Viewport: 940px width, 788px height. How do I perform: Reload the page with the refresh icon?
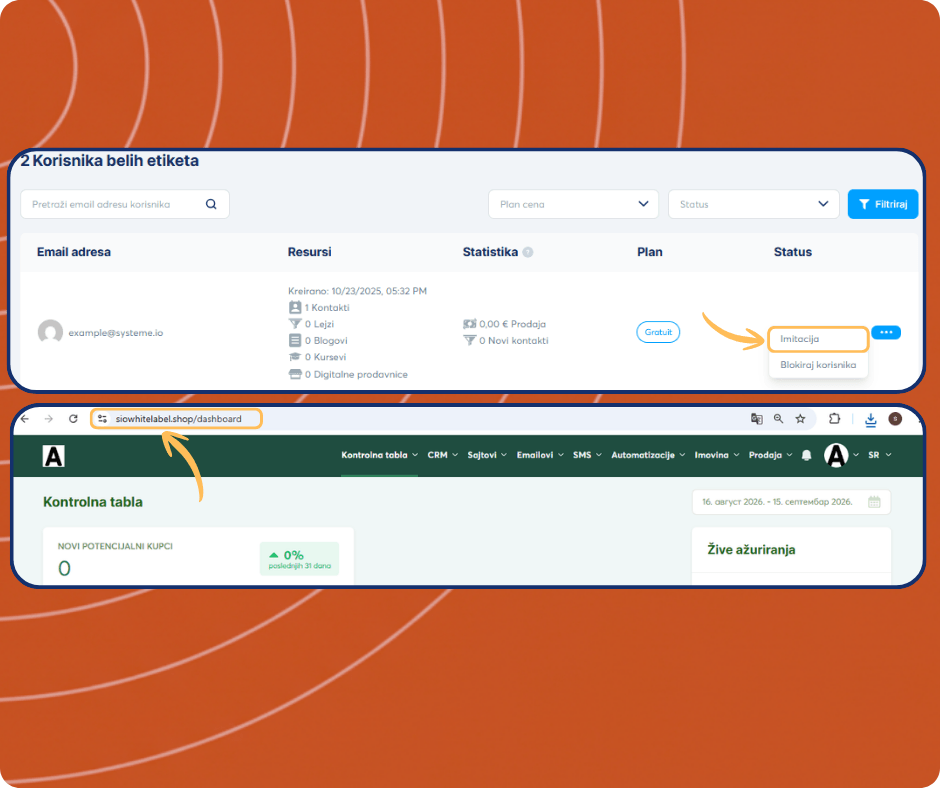click(73, 419)
